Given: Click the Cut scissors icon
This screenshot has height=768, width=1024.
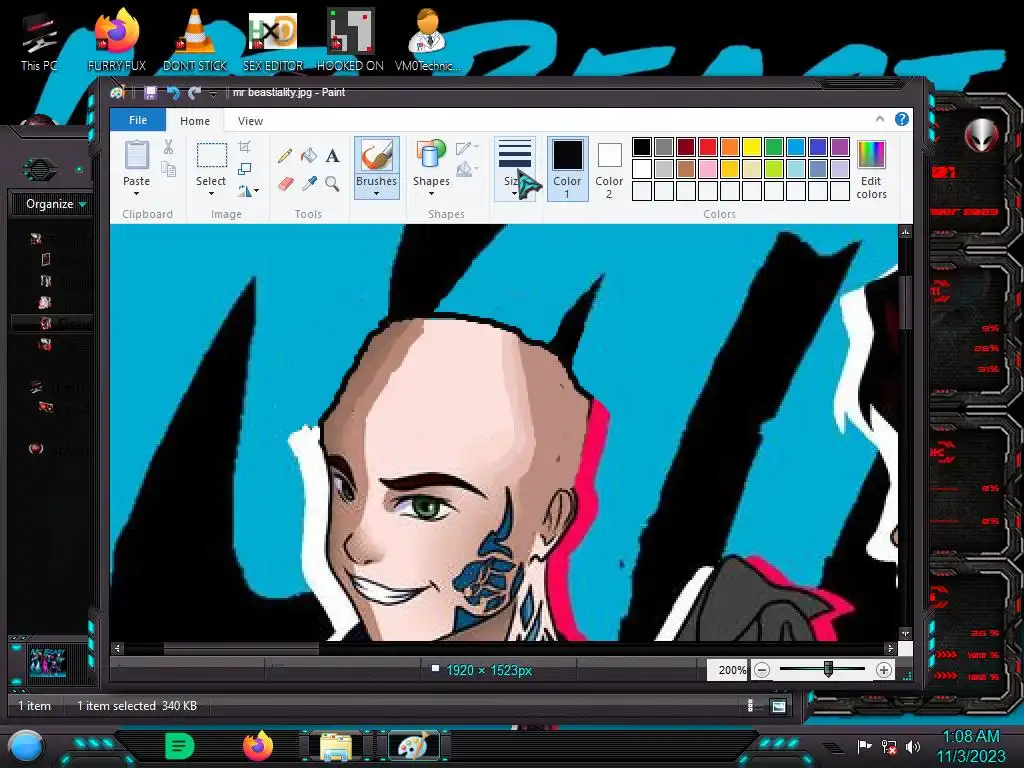Looking at the screenshot, I should point(168,147).
